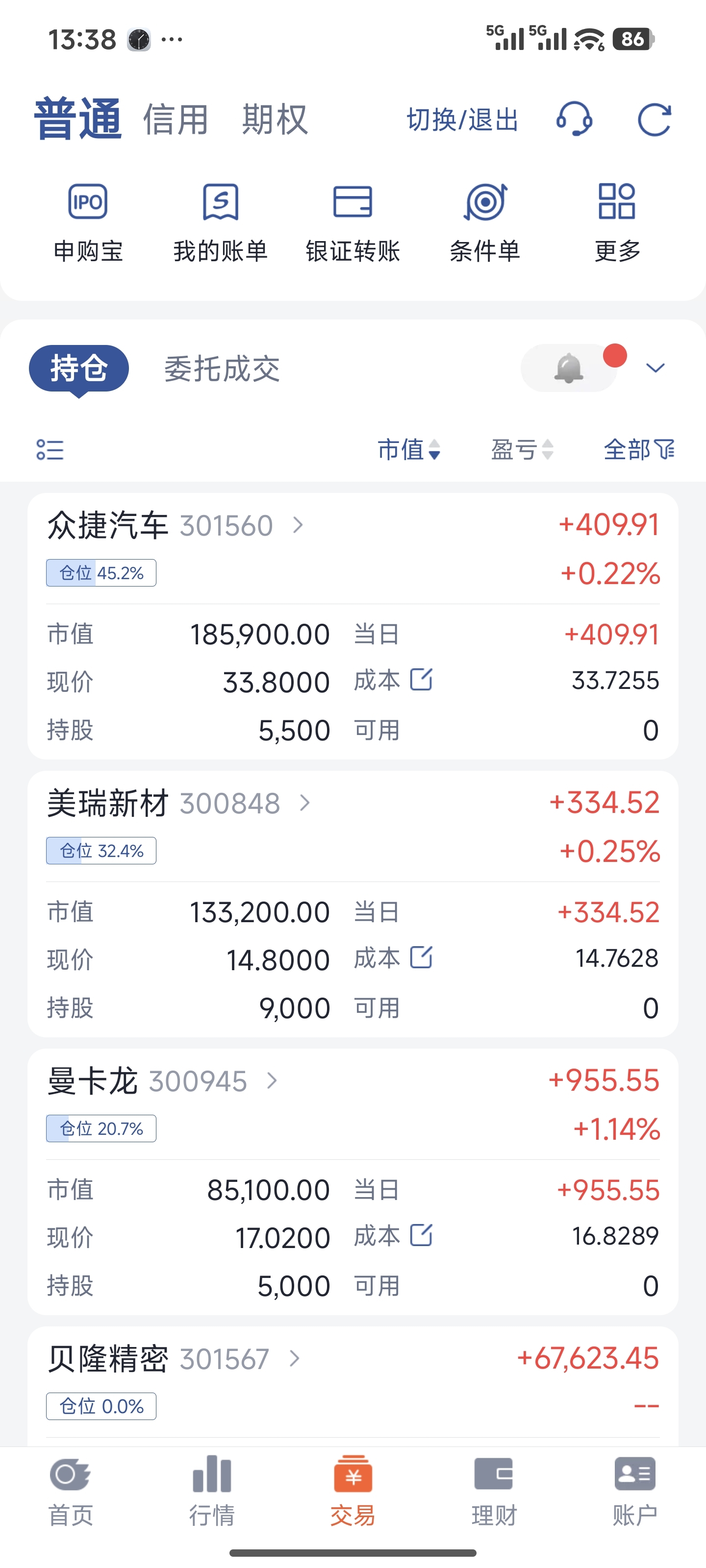The height and width of the screenshot is (1568, 706).
Task: Toggle 市值 sort order
Action: click(409, 450)
